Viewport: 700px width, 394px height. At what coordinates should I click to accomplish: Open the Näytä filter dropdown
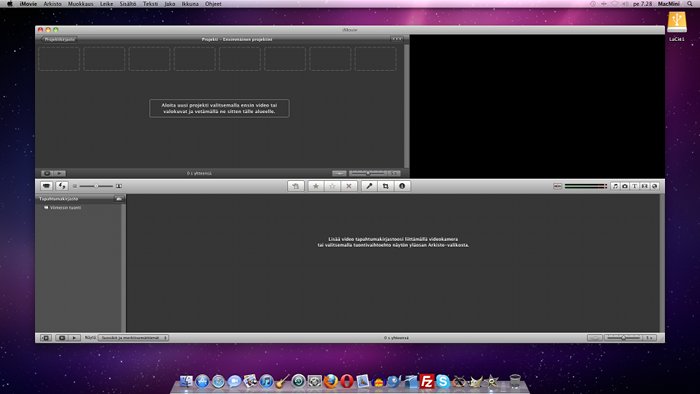click(133, 338)
